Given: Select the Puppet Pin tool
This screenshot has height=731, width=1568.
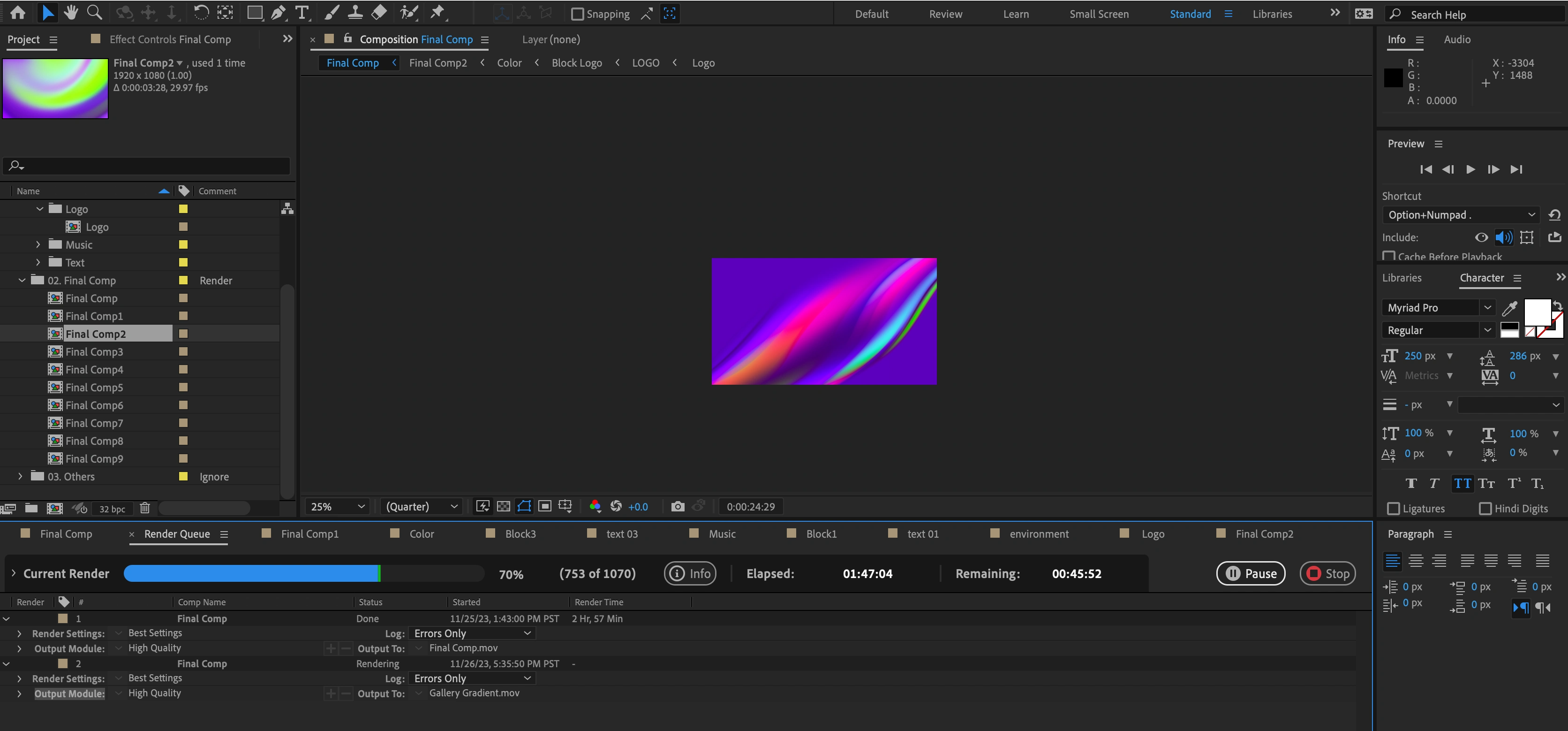Looking at the screenshot, I should point(437,13).
